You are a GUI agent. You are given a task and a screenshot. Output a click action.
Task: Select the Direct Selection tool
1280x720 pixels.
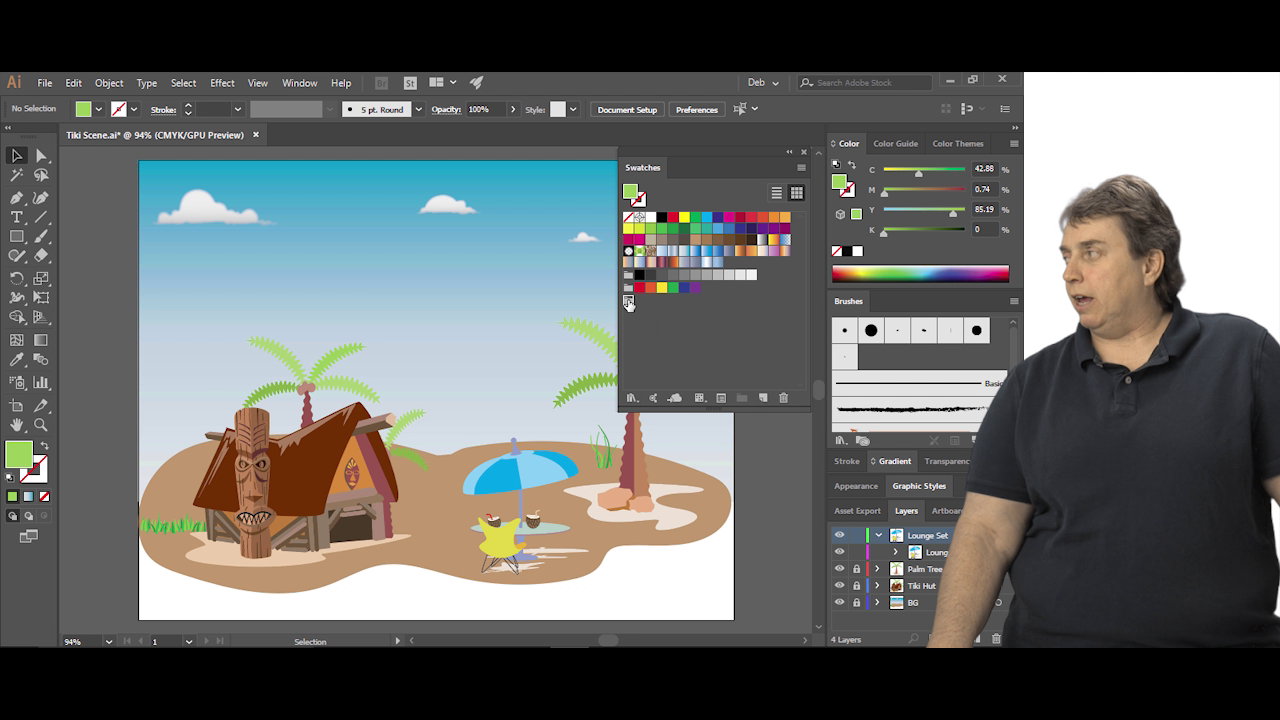[41, 156]
